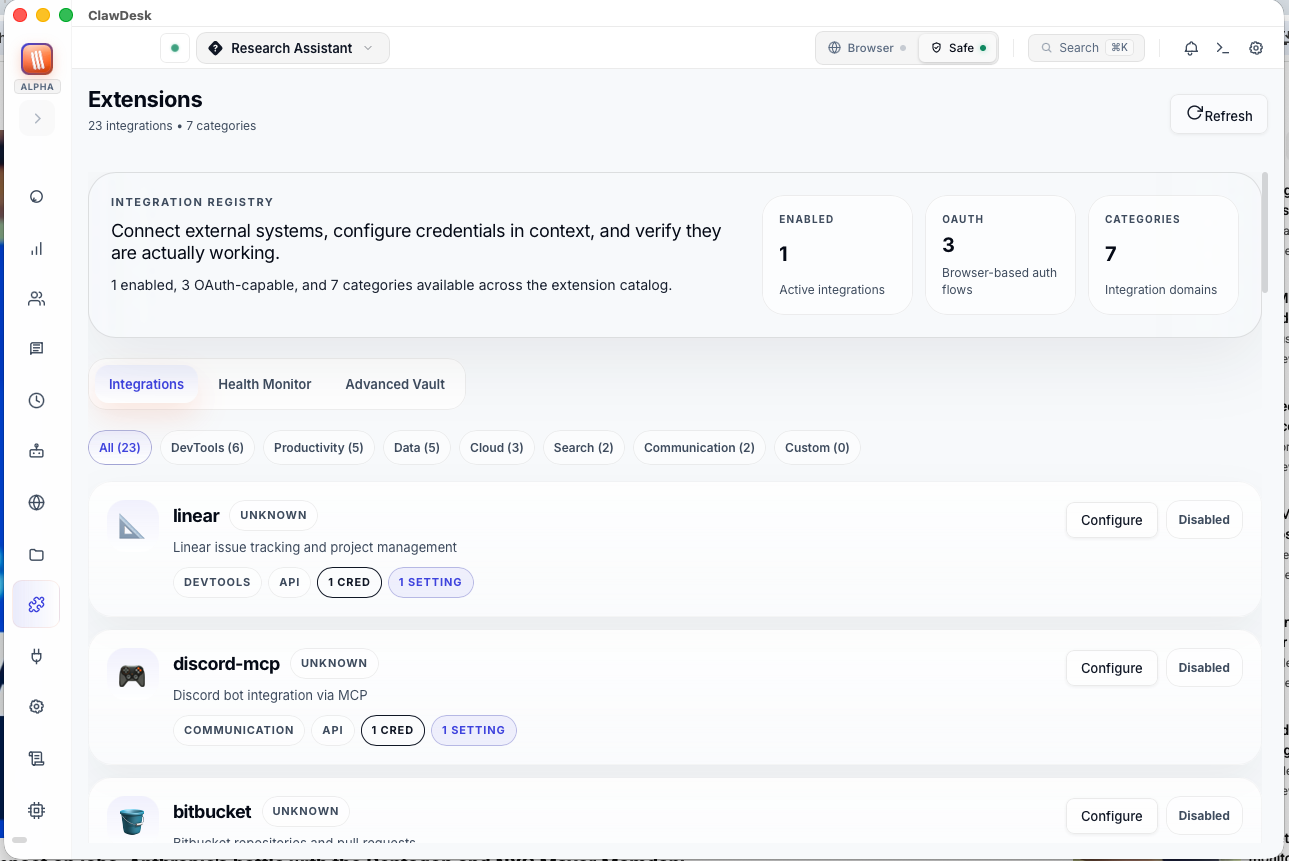Click the notifications bell icon

click(x=1190, y=47)
